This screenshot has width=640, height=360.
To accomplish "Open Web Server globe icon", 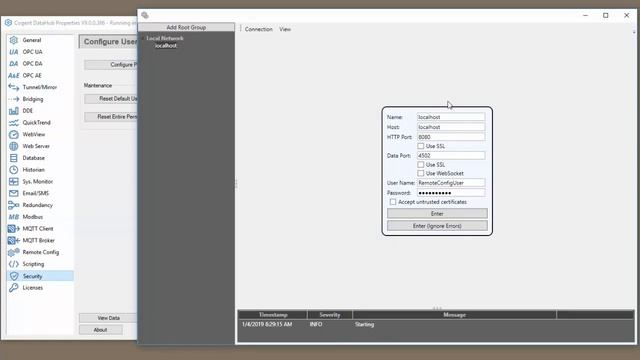I will tap(13, 146).
